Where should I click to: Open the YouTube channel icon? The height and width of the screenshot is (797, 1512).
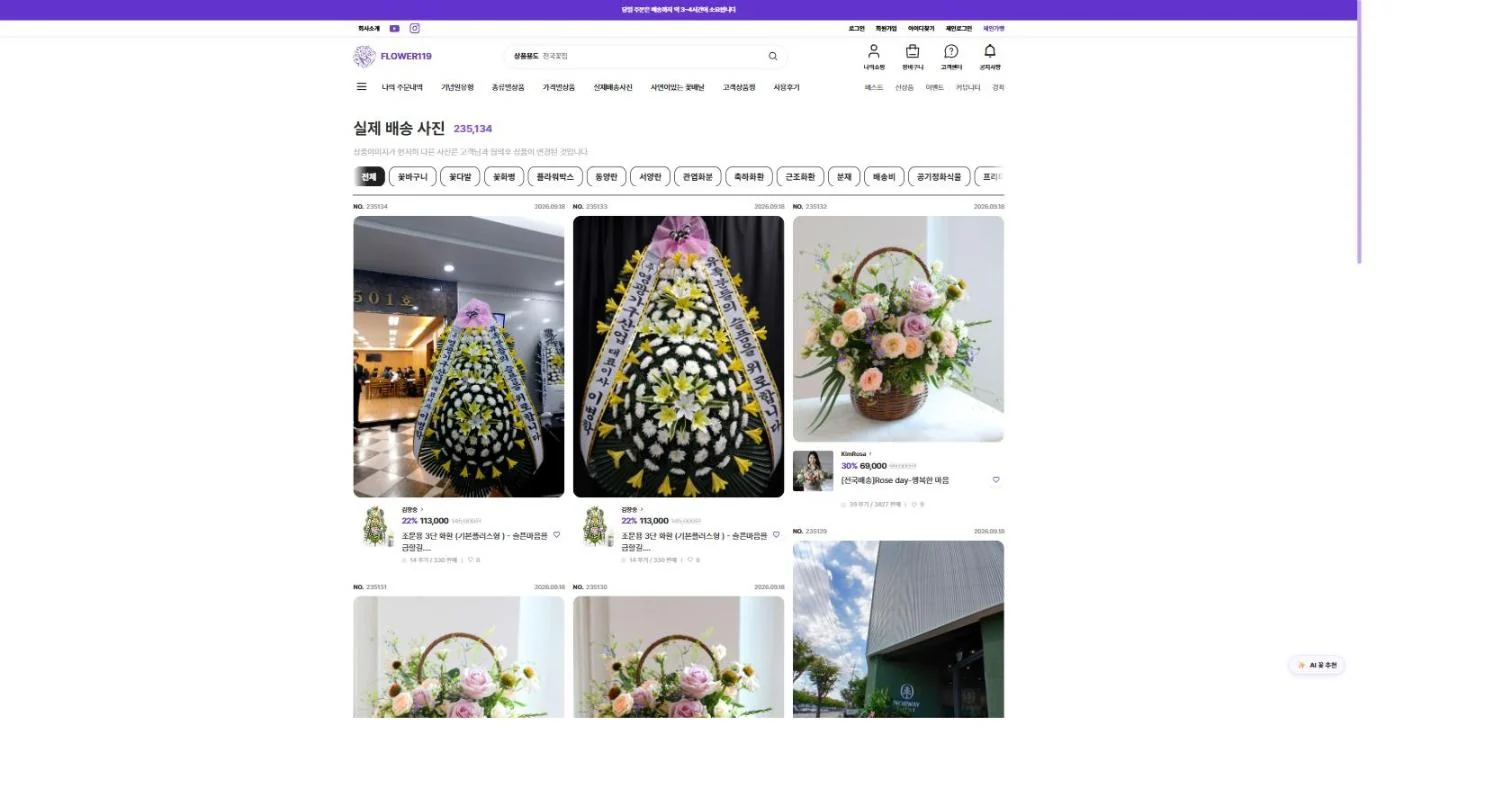click(394, 29)
